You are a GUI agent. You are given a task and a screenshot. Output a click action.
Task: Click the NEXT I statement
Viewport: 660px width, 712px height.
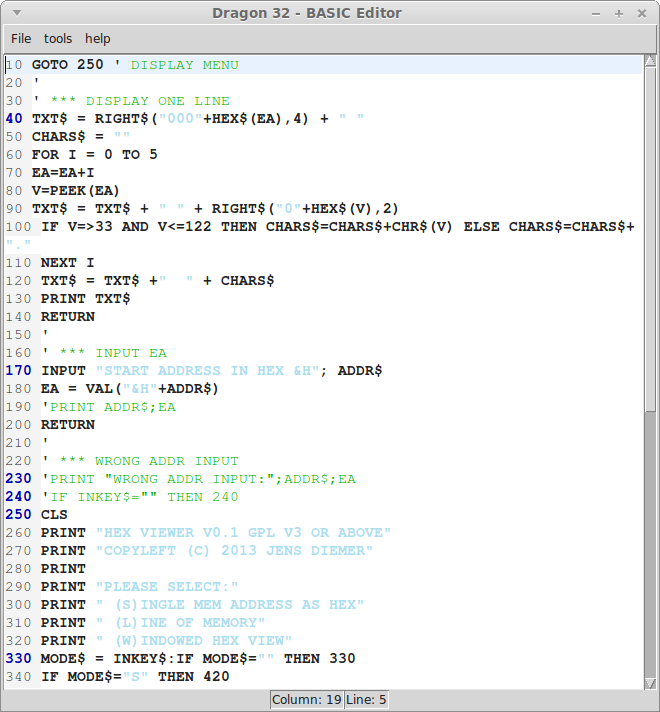(x=67, y=263)
